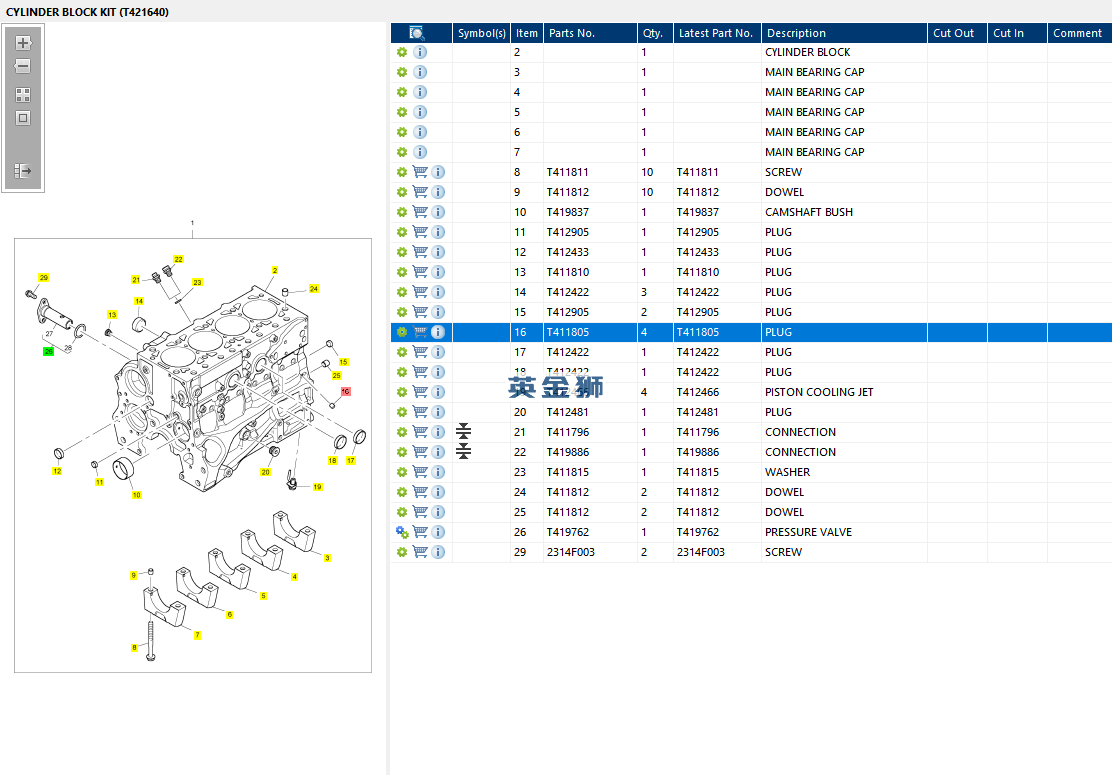Click red callout 16 in the diagram
The height and width of the screenshot is (775, 1112).
tap(346, 391)
